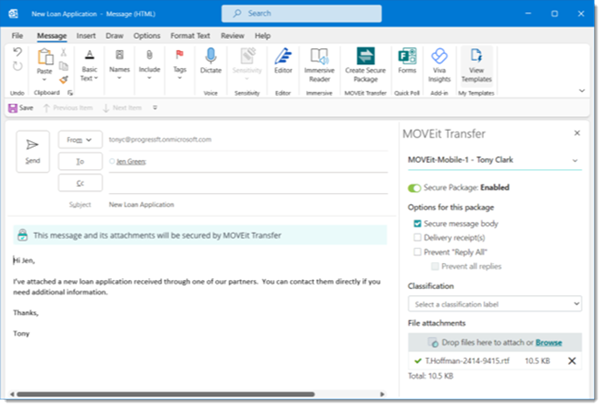This screenshot has width=602, height=407.
Task: Open the Tags flag menu
Action: coord(179,64)
